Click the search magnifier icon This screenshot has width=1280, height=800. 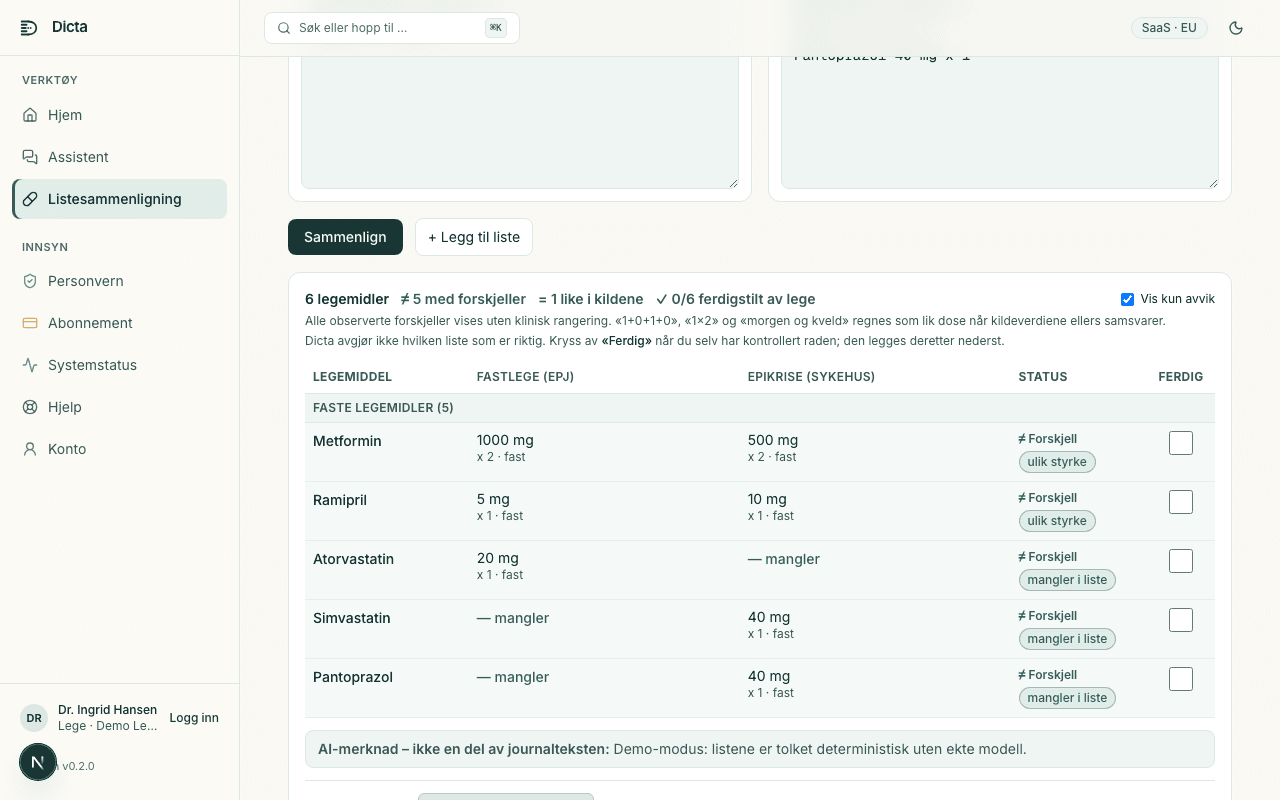(284, 28)
